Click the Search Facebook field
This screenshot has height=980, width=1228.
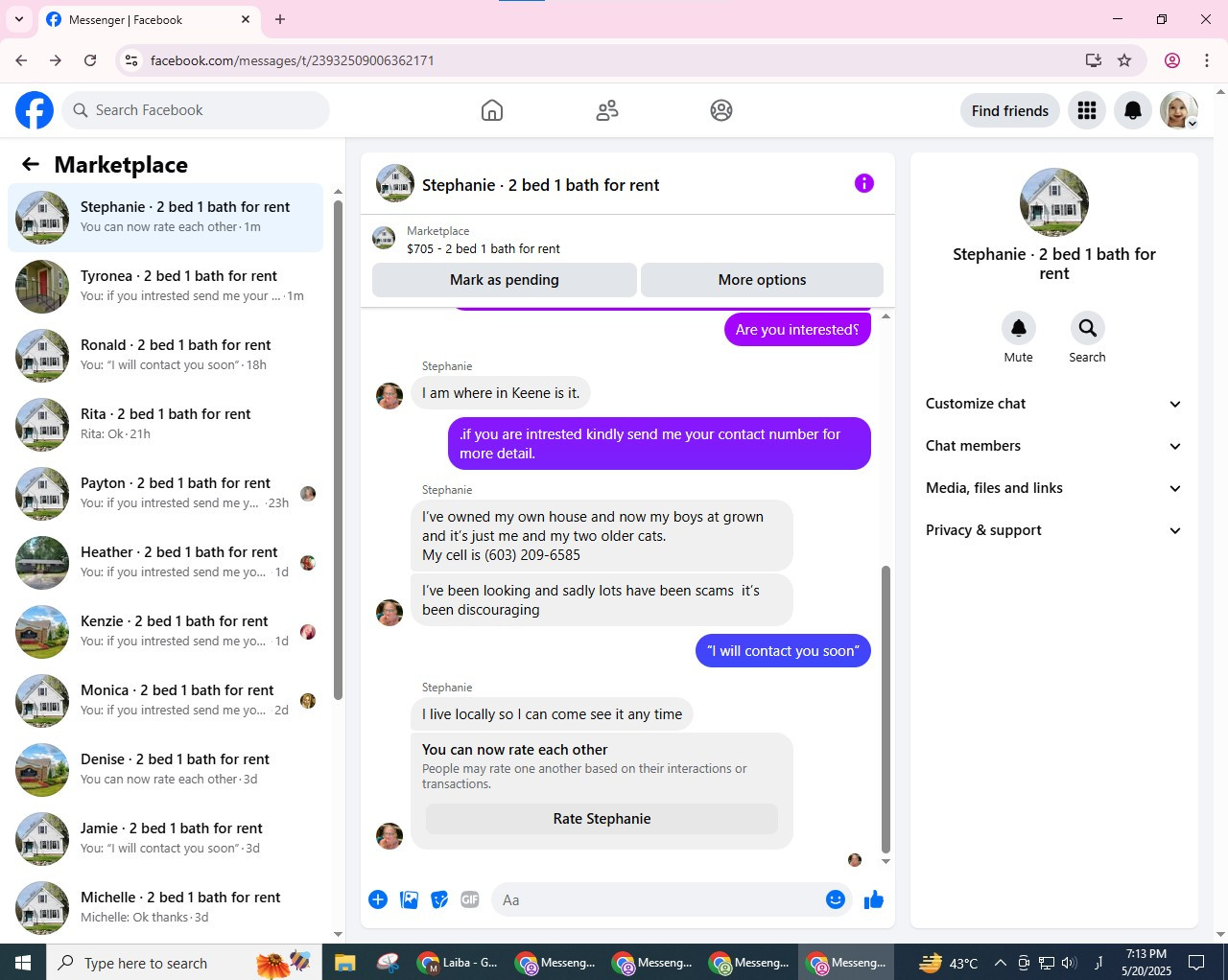(x=196, y=110)
